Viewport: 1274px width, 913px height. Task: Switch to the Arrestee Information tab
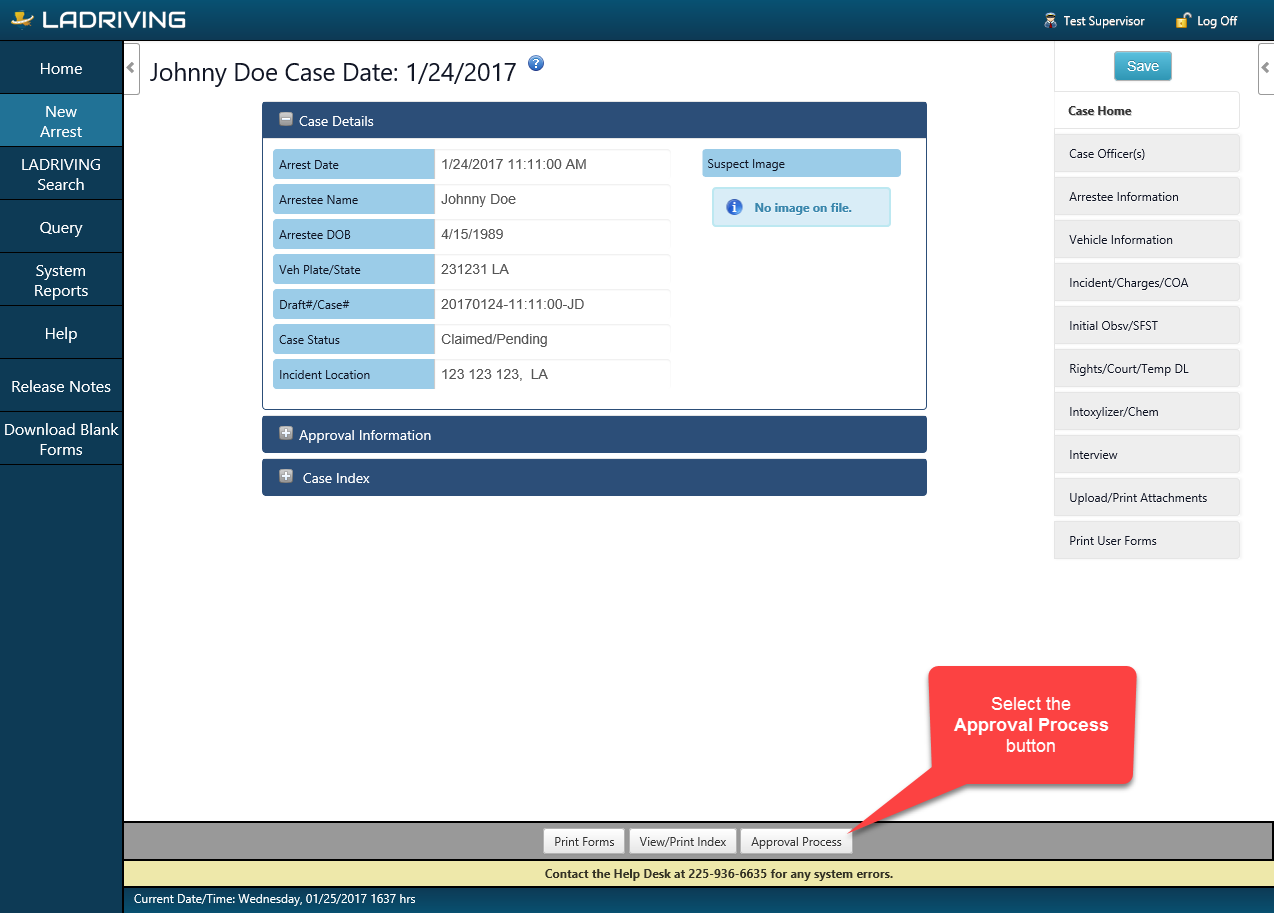pos(1146,197)
